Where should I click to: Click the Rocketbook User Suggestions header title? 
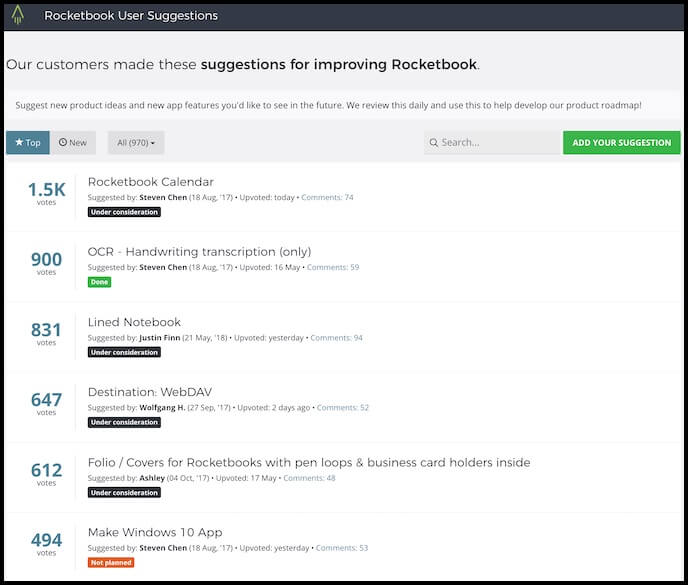[x=131, y=16]
